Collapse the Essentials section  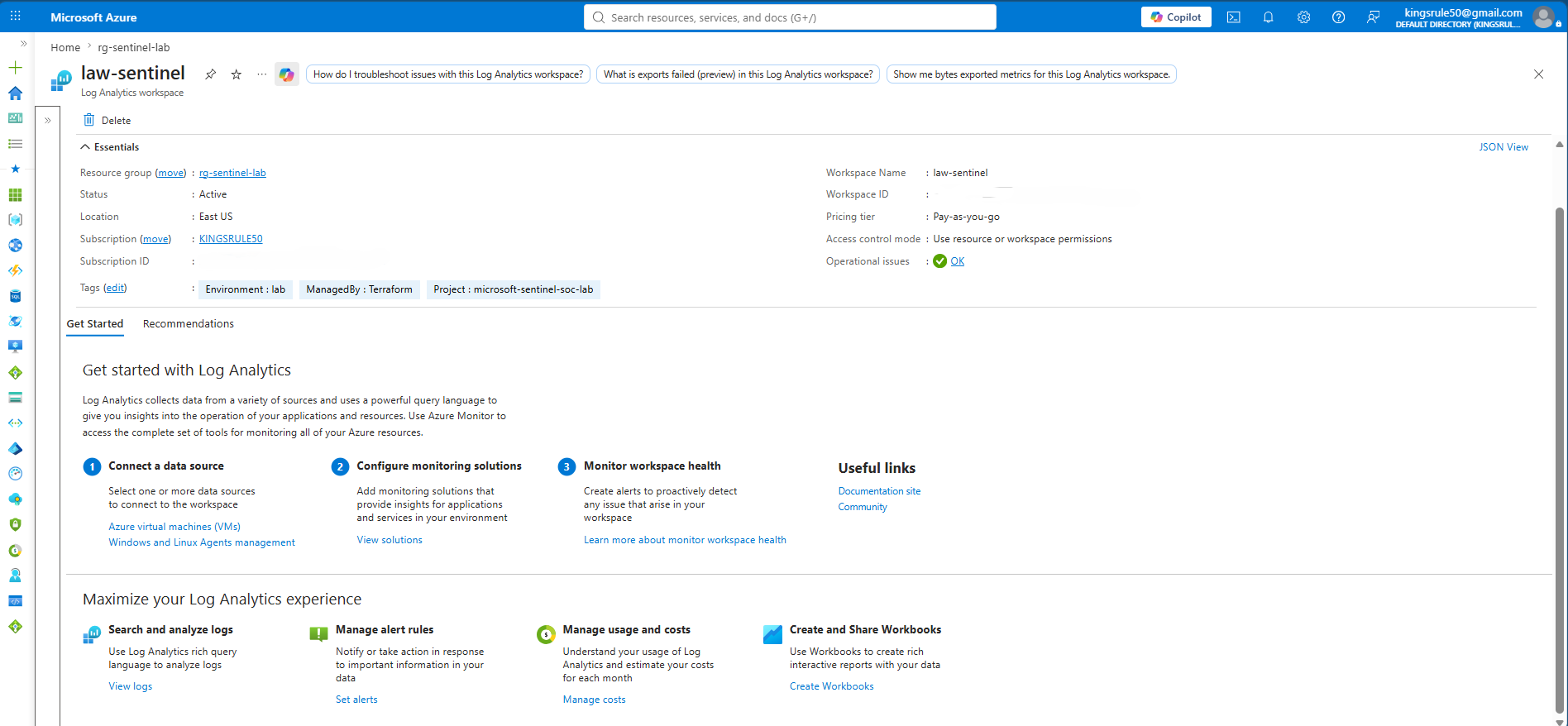109,147
